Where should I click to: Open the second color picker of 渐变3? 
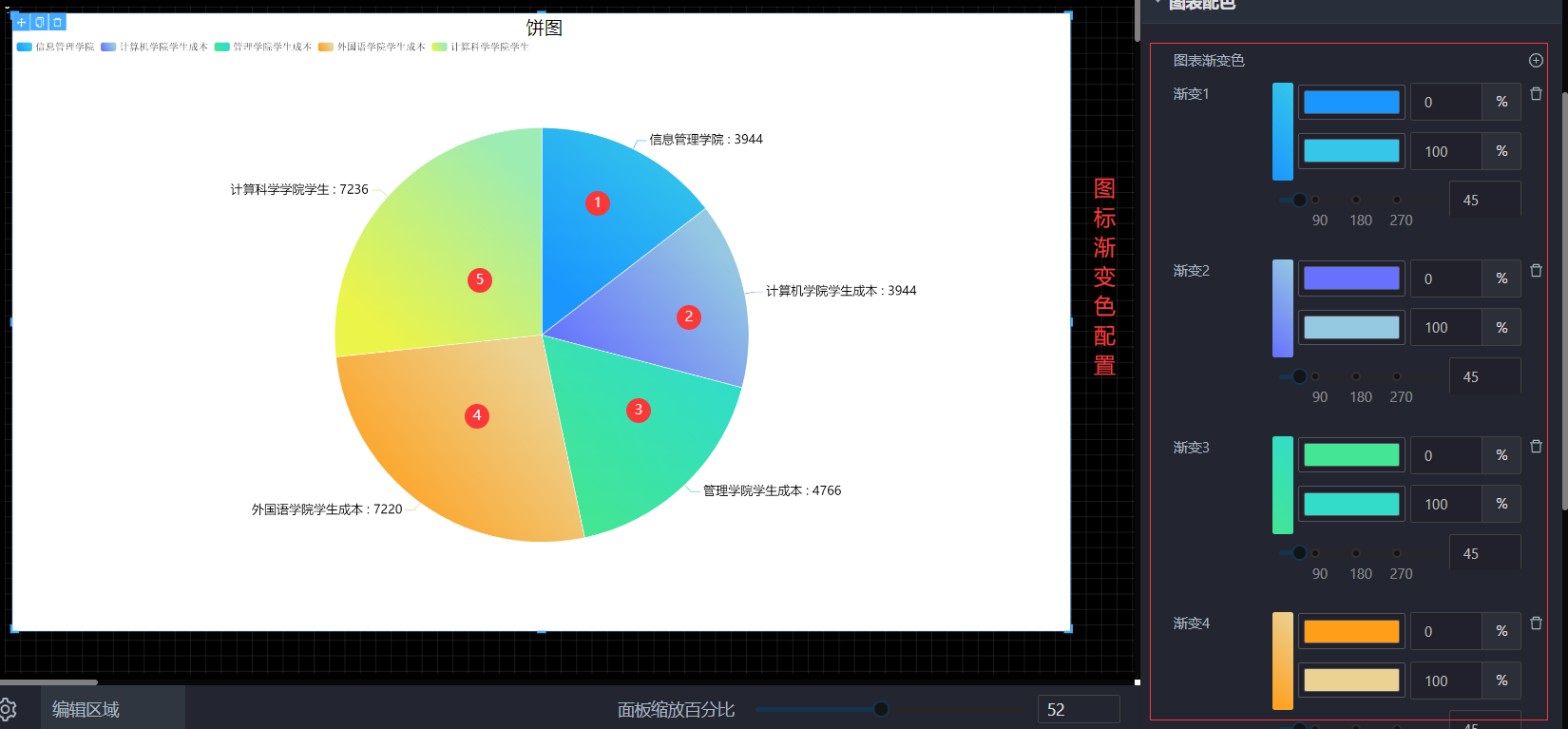click(x=1351, y=504)
